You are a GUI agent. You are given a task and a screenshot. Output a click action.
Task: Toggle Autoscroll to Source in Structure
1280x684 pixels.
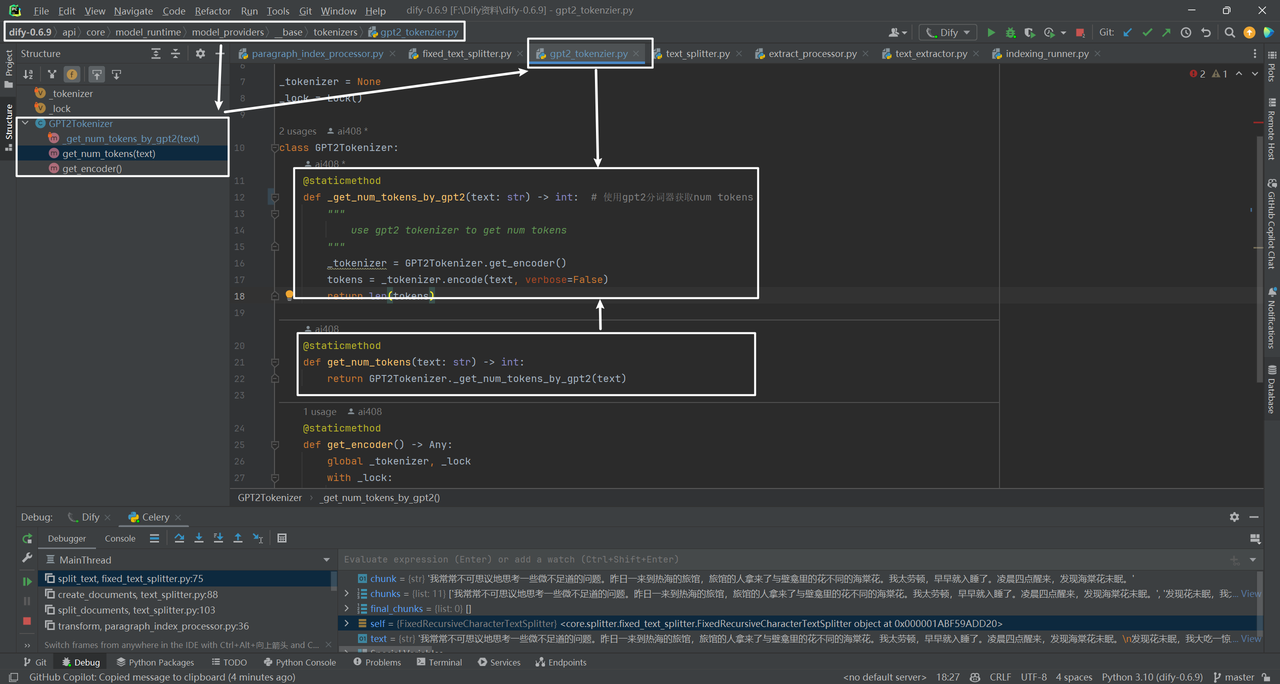[x=96, y=74]
